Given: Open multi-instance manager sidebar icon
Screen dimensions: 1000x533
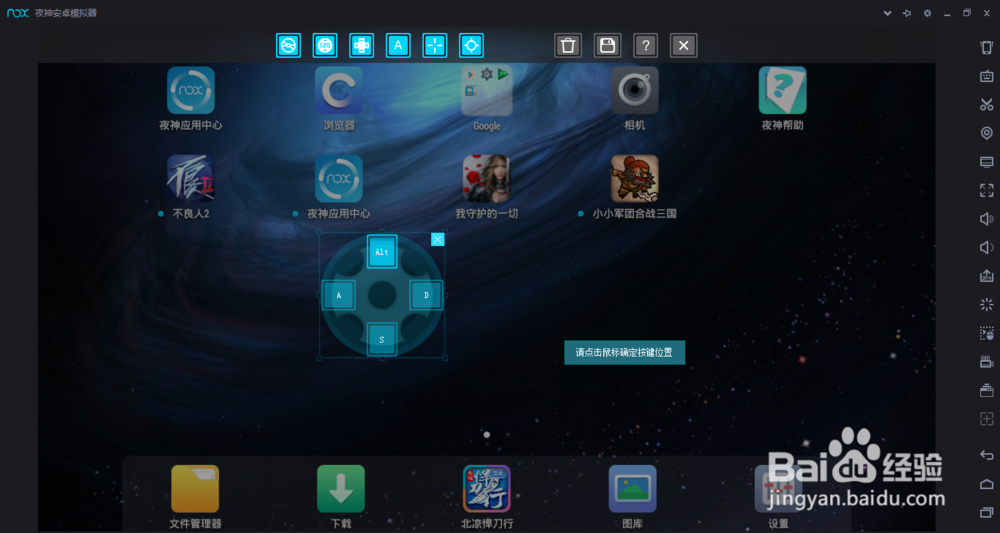Looking at the screenshot, I should click(x=986, y=390).
